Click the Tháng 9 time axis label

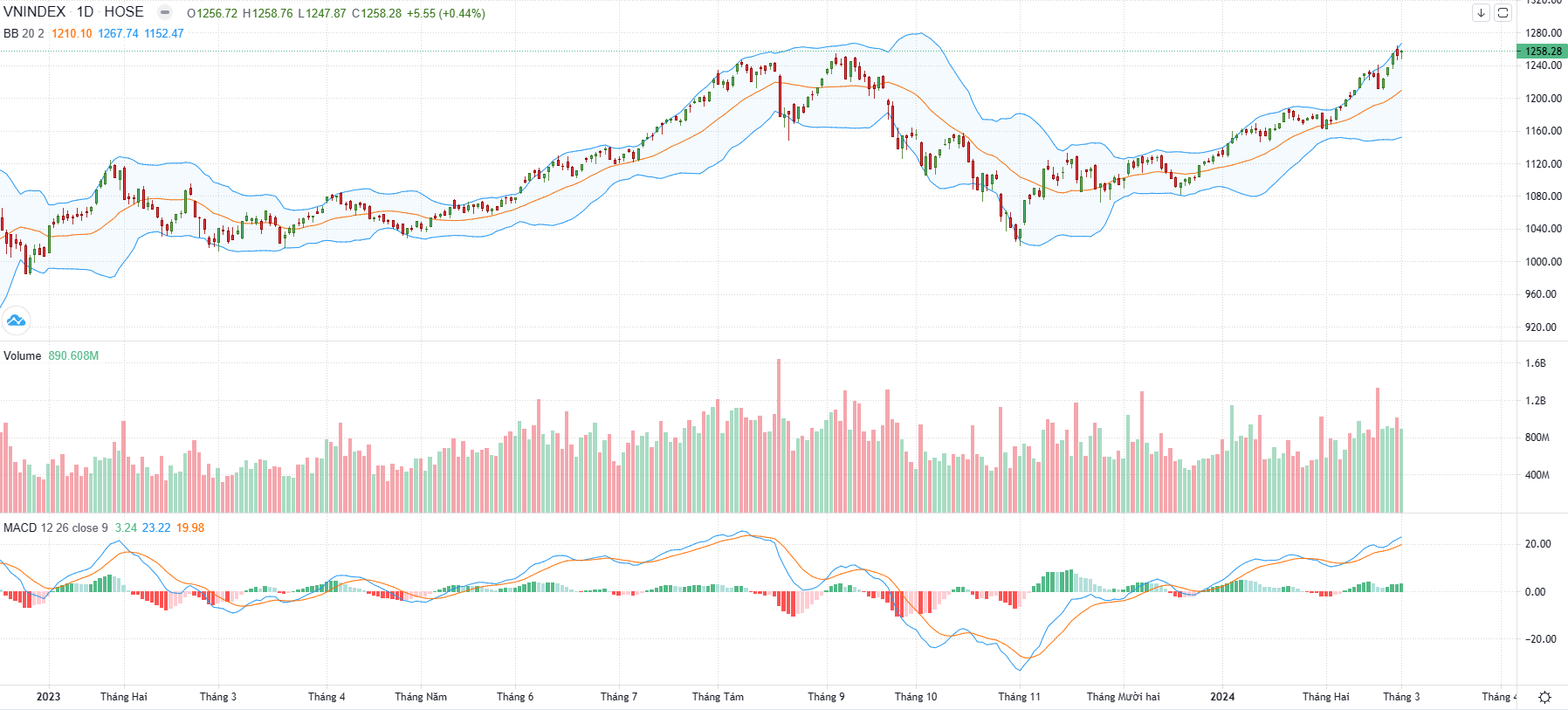tap(826, 697)
